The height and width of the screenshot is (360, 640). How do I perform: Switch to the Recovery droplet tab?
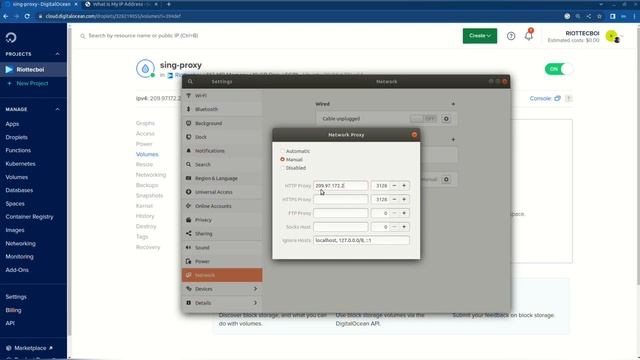(x=148, y=247)
